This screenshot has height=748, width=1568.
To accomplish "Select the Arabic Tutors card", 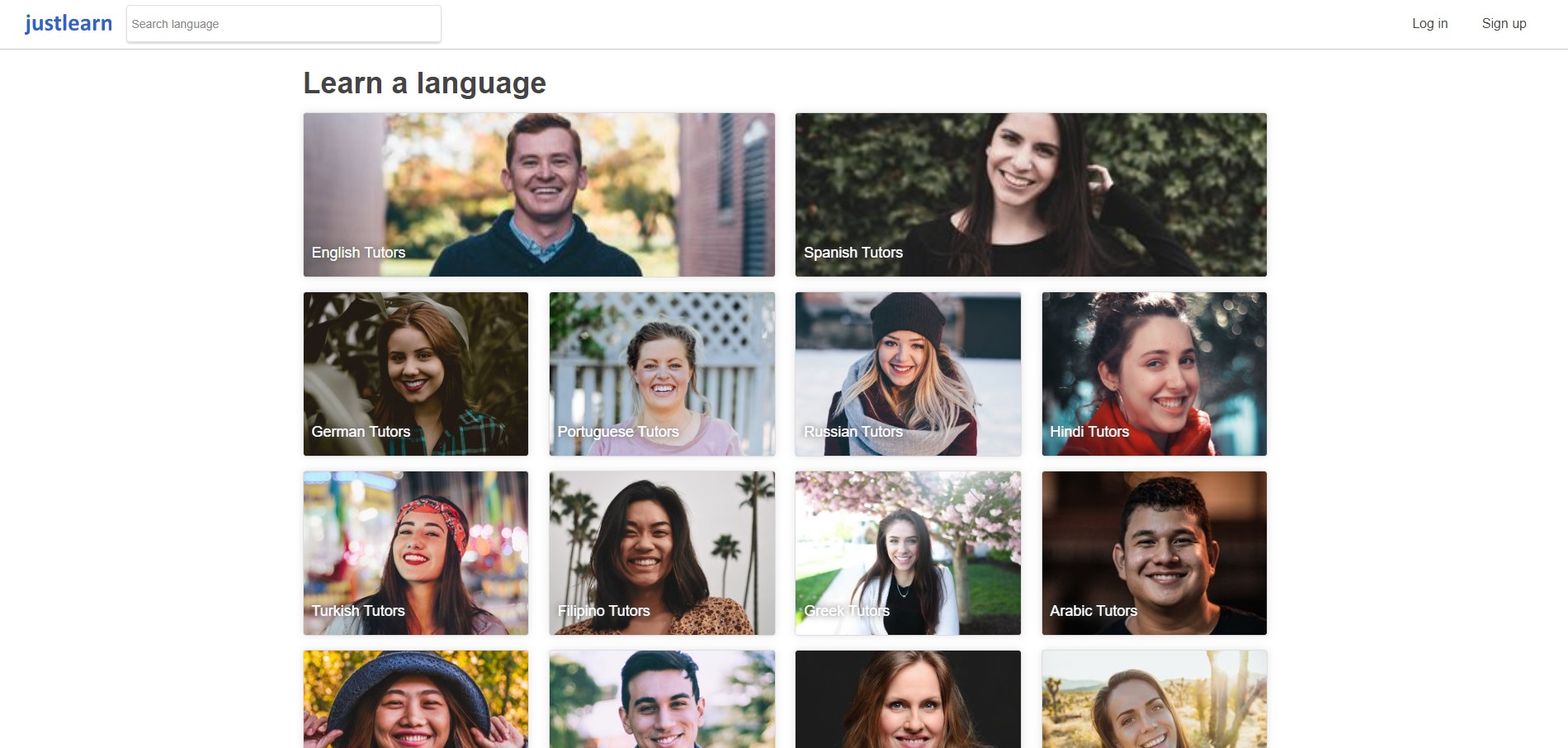I will 1154,553.
